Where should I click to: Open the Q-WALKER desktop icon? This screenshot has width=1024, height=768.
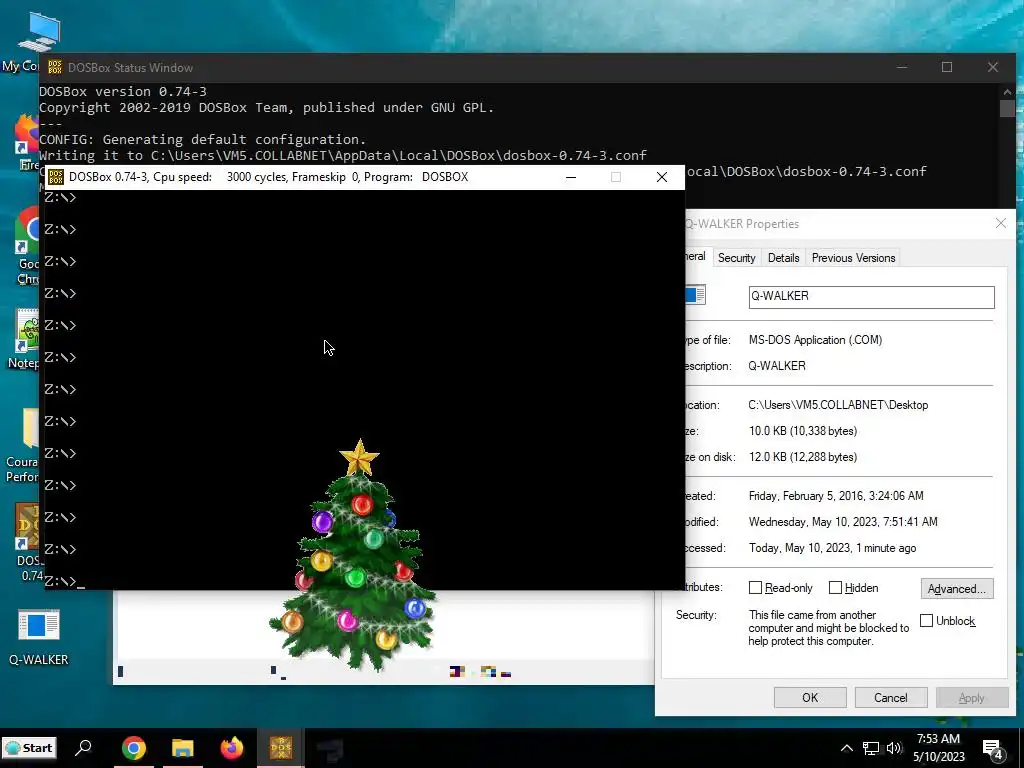pyautogui.click(x=39, y=637)
